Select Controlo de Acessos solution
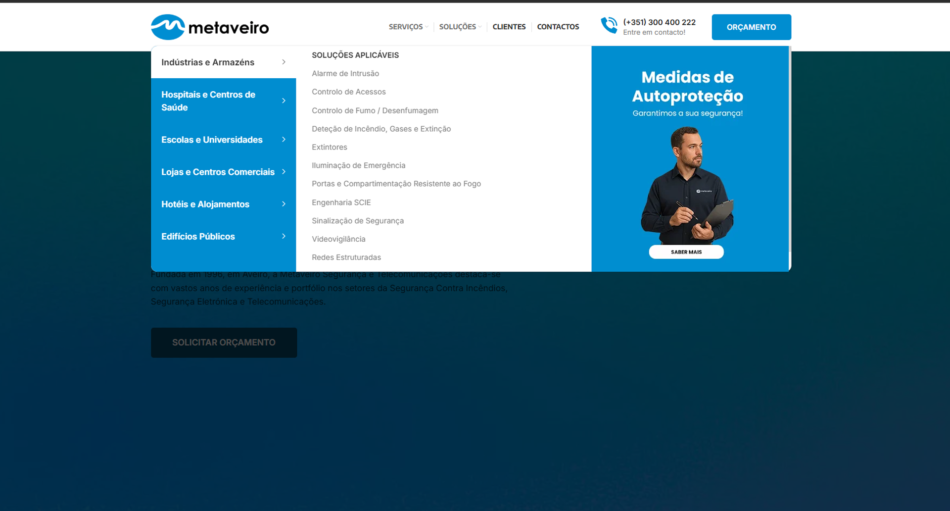Screen dimensions: 950x511 click(348, 92)
